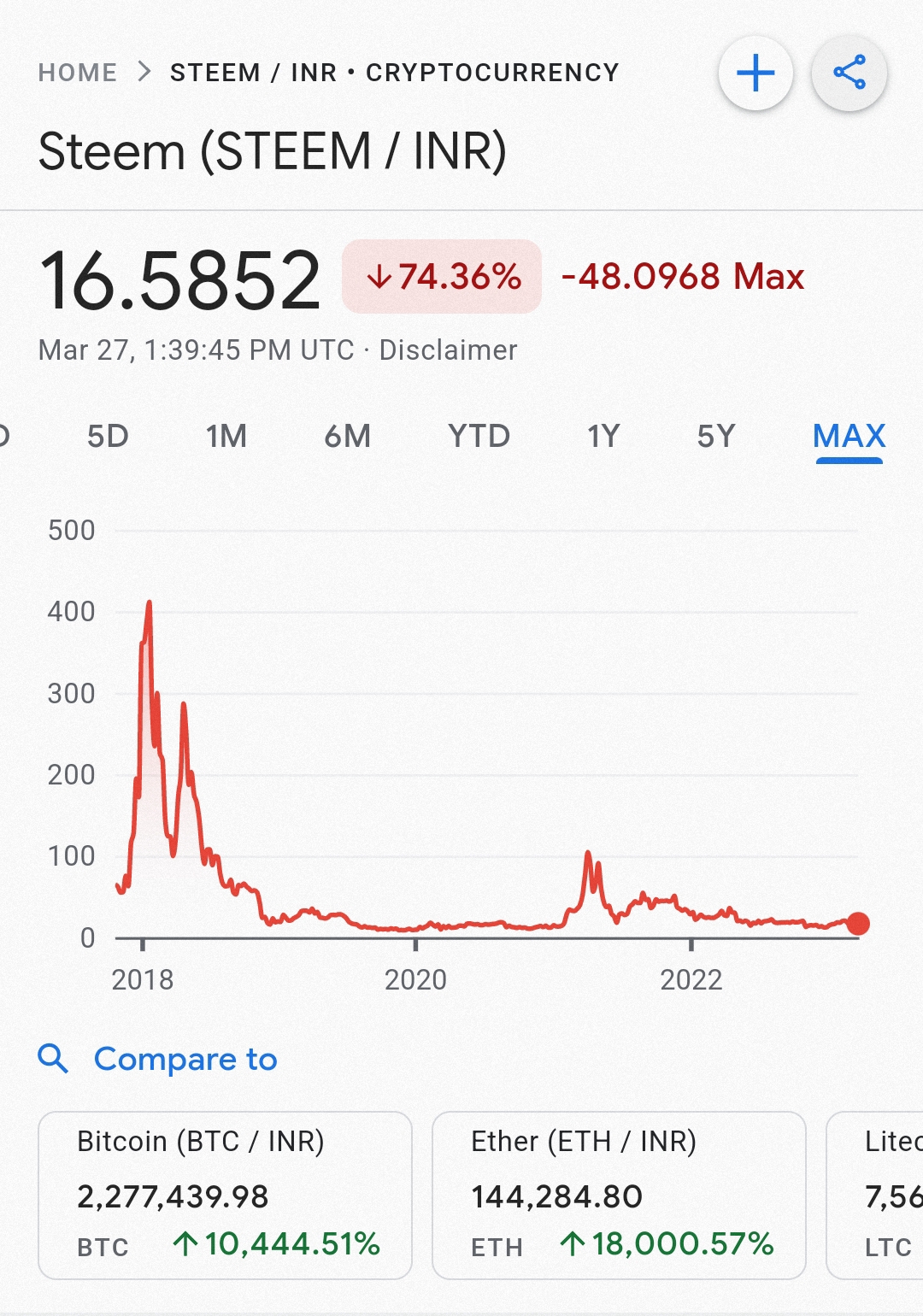This screenshot has height=1316, width=923.
Task: Click the share icon button
Action: click(849, 73)
